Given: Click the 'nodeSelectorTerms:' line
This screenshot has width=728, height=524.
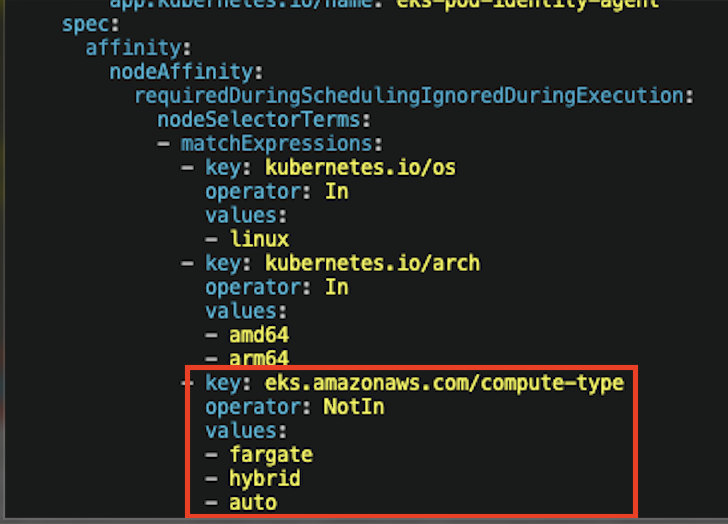Looking at the screenshot, I should click(x=264, y=120).
